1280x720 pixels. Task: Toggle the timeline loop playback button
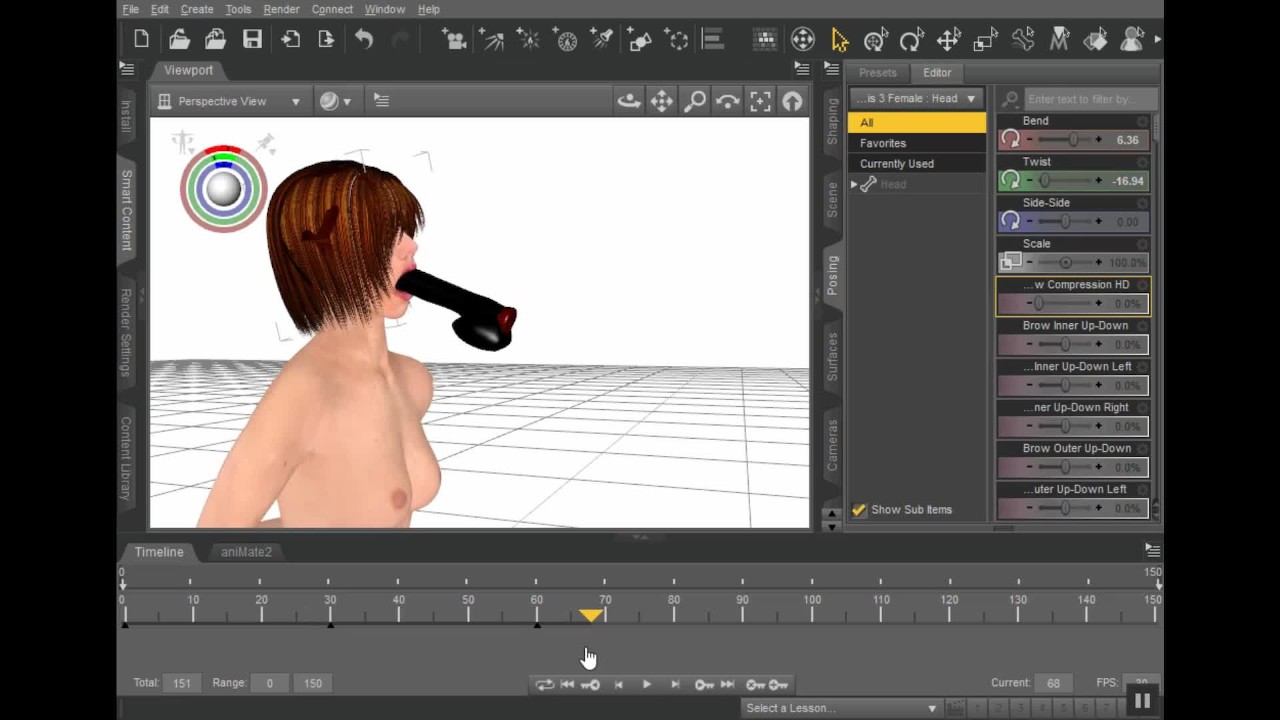pos(544,684)
